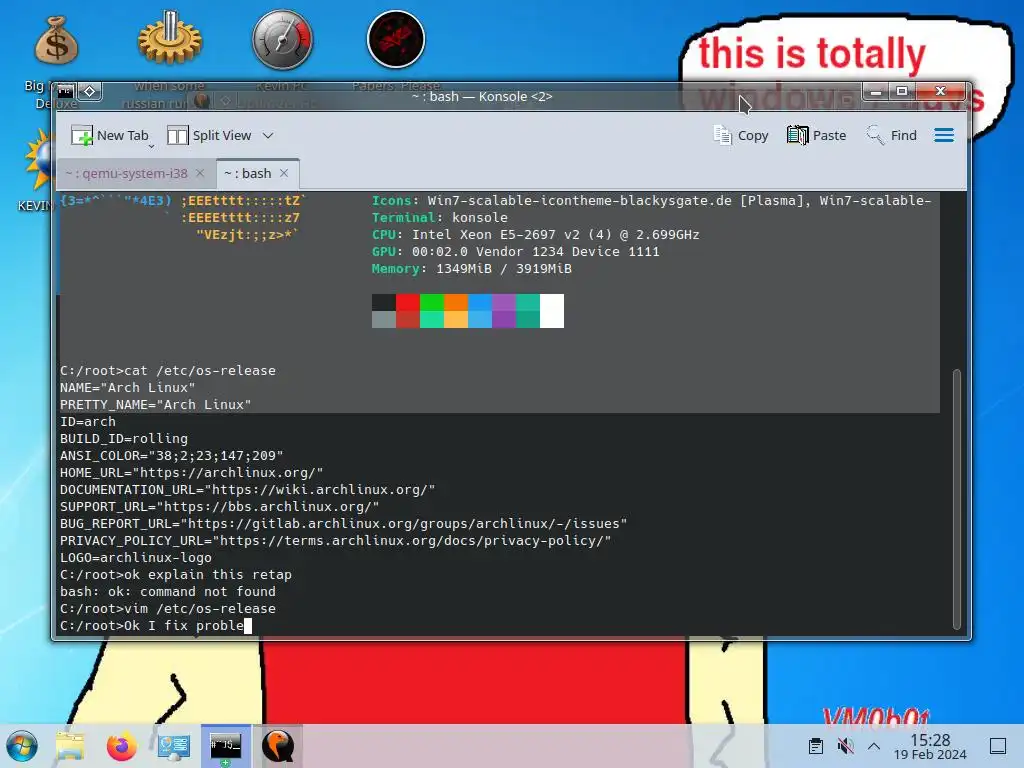Maximize the Konsole window
The height and width of the screenshot is (768, 1024).
902,91
